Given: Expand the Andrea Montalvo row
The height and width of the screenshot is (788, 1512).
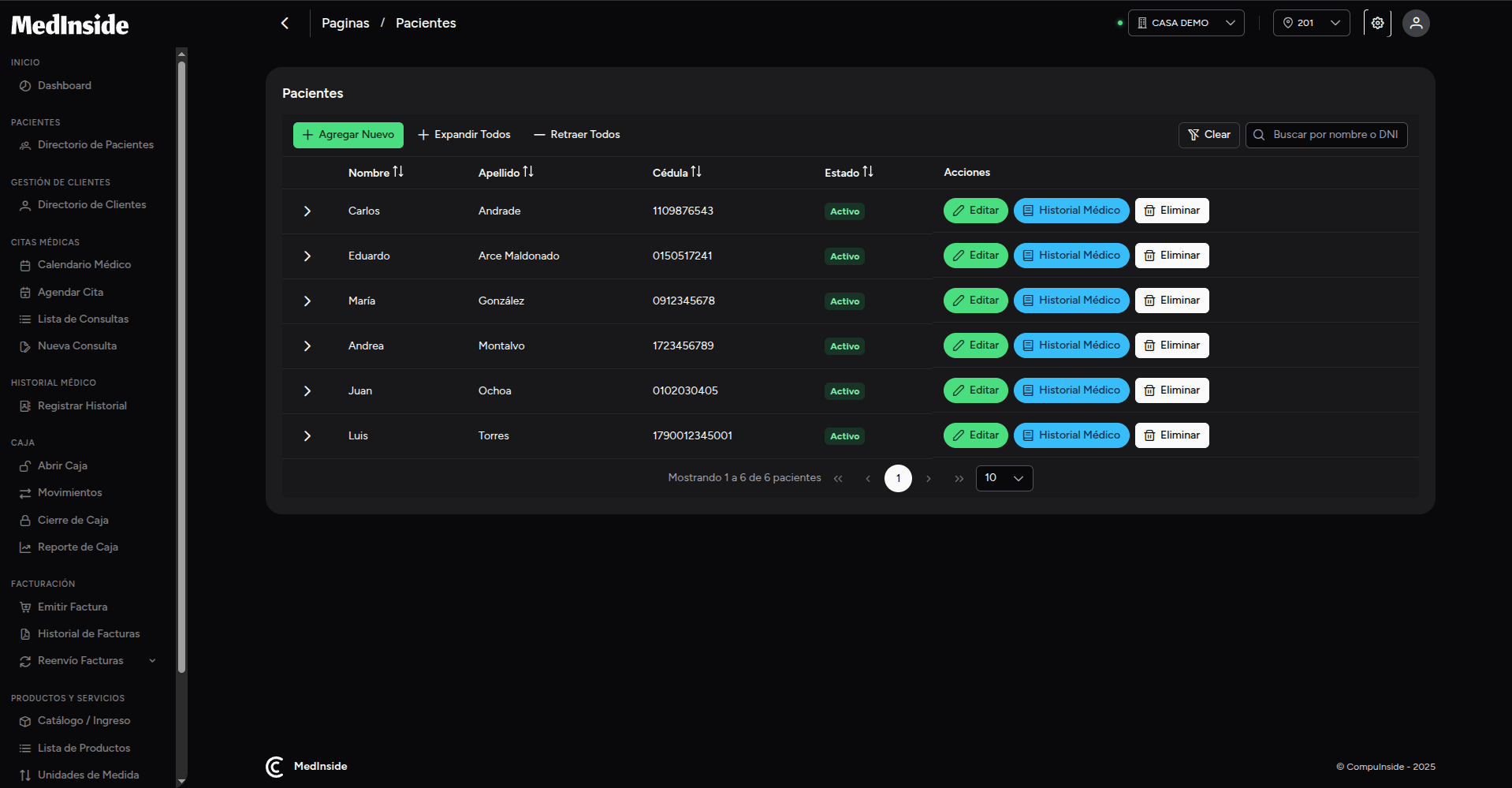Looking at the screenshot, I should [307, 346].
